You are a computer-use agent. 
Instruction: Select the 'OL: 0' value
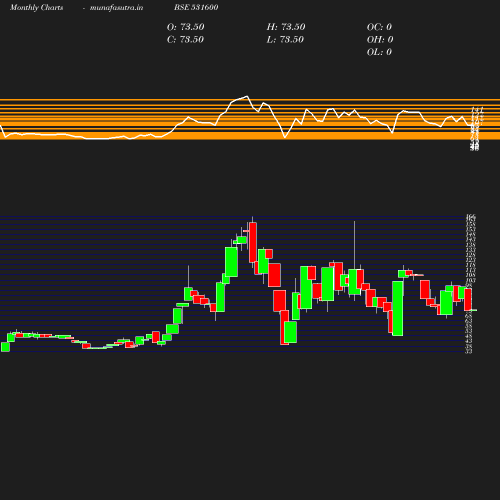379,52
